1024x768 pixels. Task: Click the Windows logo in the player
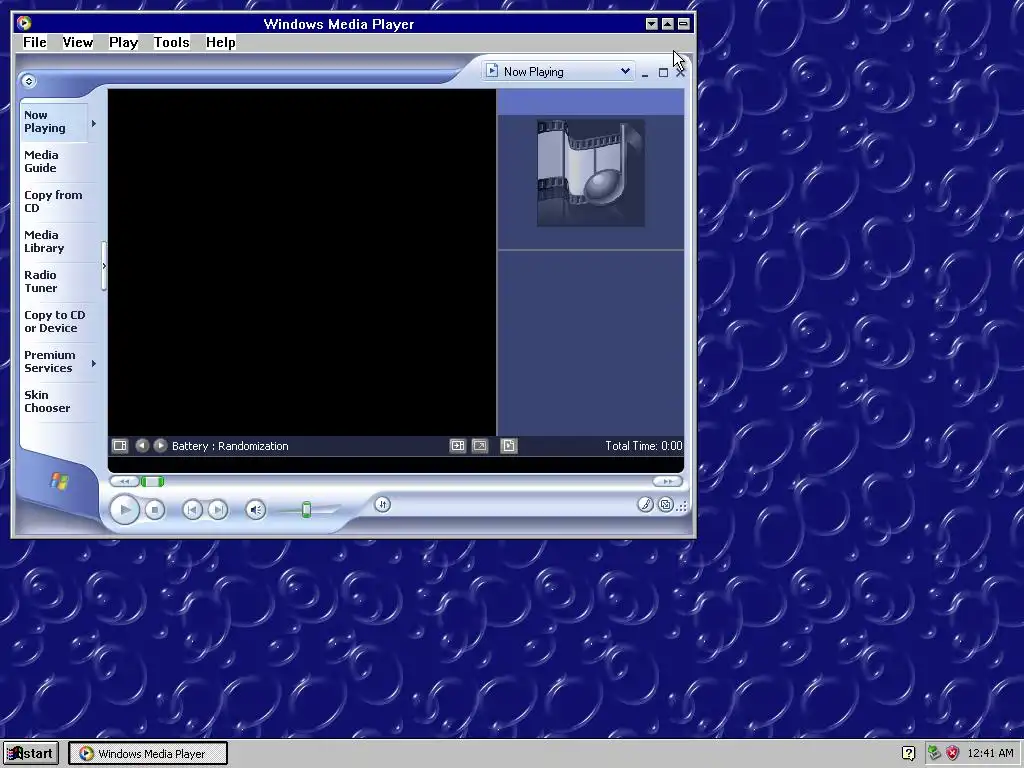click(x=59, y=481)
